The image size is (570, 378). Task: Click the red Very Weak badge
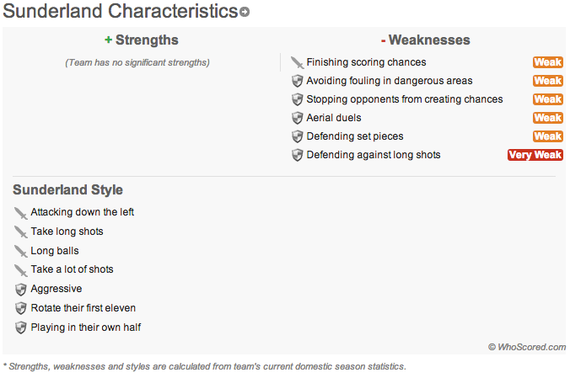(535, 155)
